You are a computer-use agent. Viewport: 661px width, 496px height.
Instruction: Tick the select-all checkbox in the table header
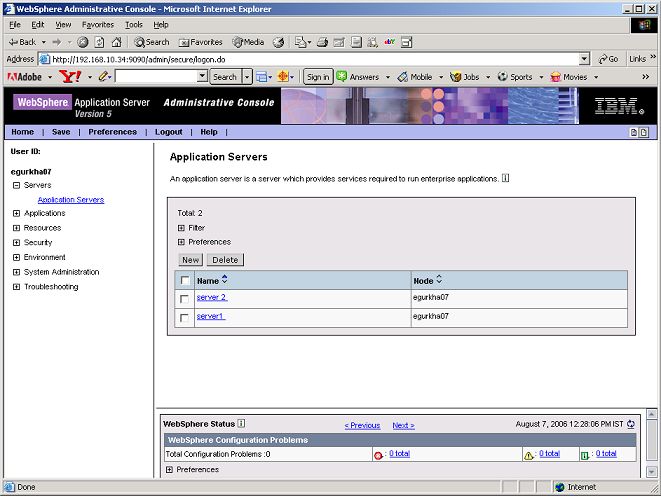click(185, 280)
